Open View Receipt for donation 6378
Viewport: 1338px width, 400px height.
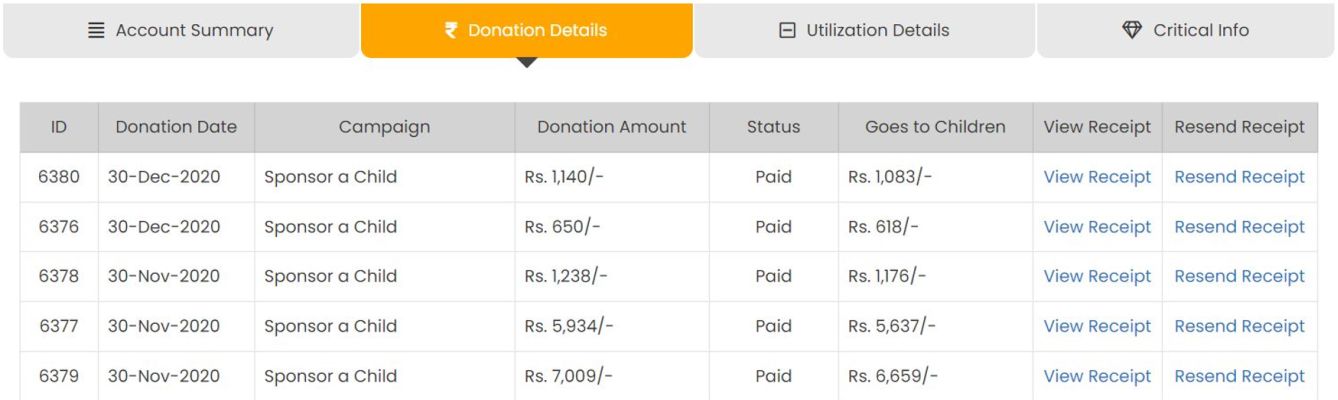[1097, 276]
